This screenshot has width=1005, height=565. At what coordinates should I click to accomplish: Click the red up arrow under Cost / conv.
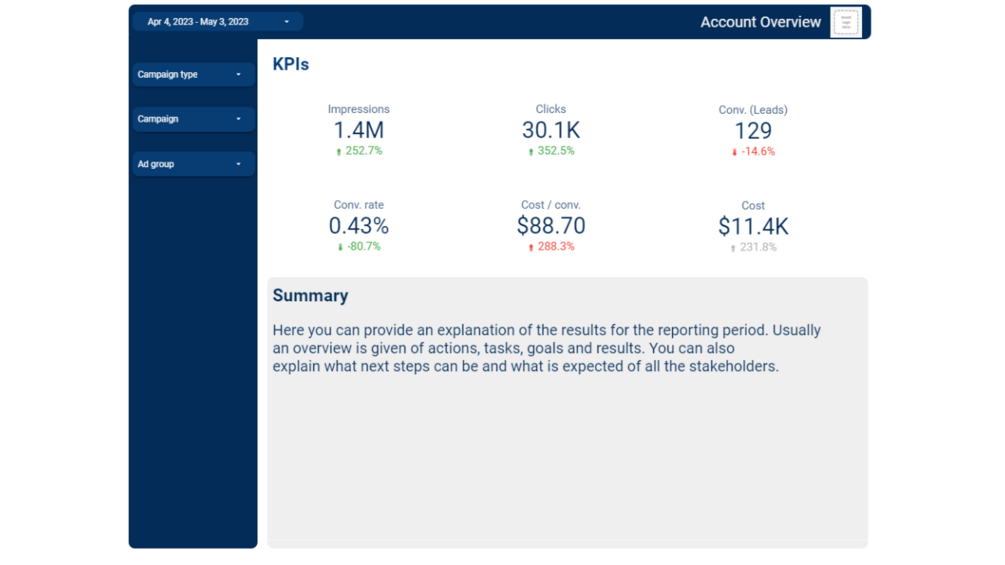click(x=531, y=247)
